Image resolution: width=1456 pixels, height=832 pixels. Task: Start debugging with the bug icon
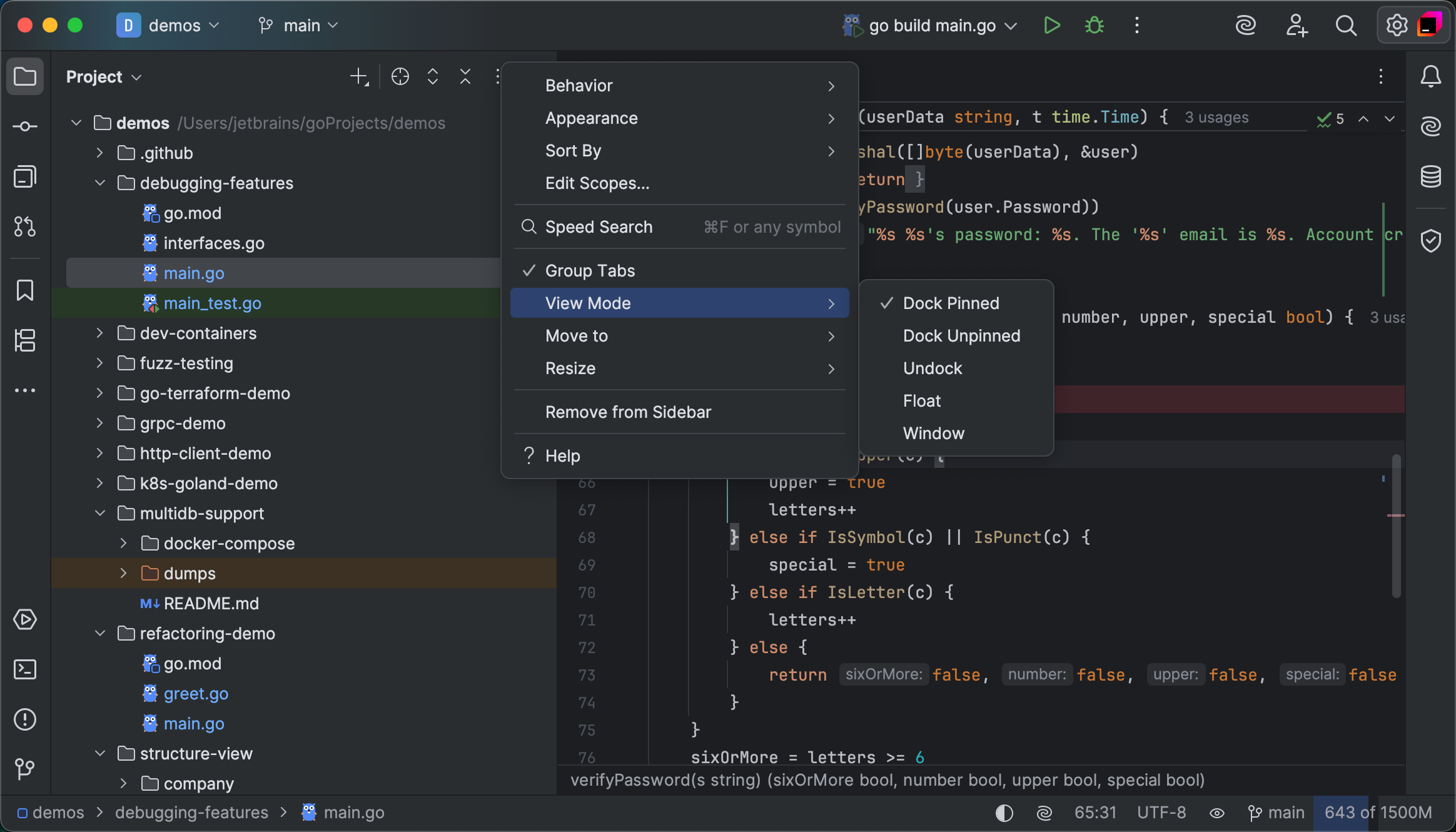click(x=1094, y=26)
